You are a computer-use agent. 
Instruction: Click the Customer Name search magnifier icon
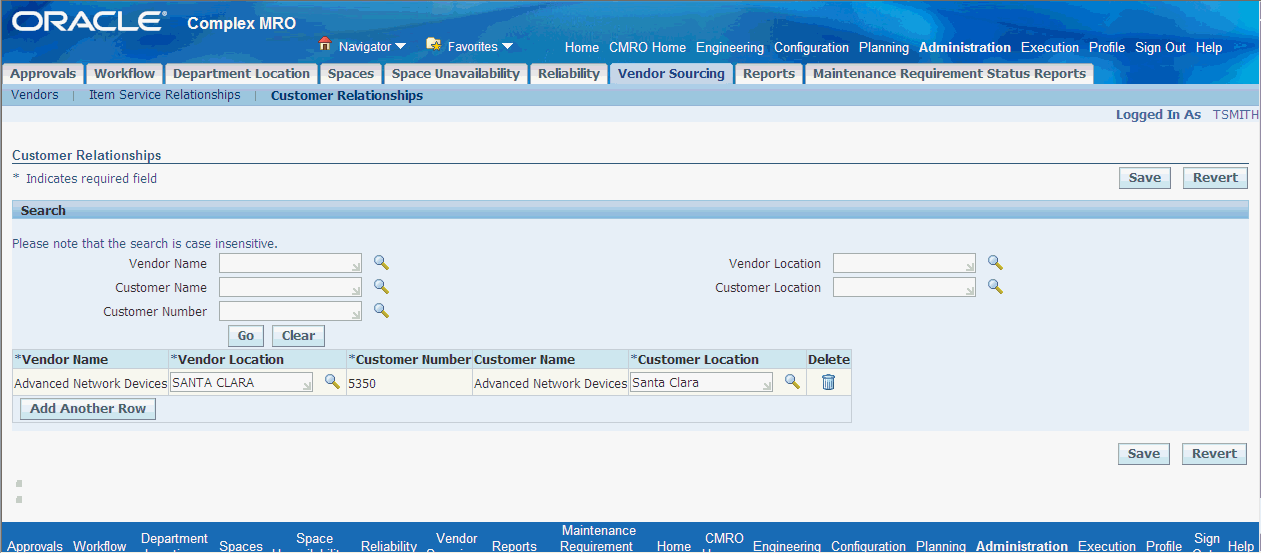tap(381, 286)
